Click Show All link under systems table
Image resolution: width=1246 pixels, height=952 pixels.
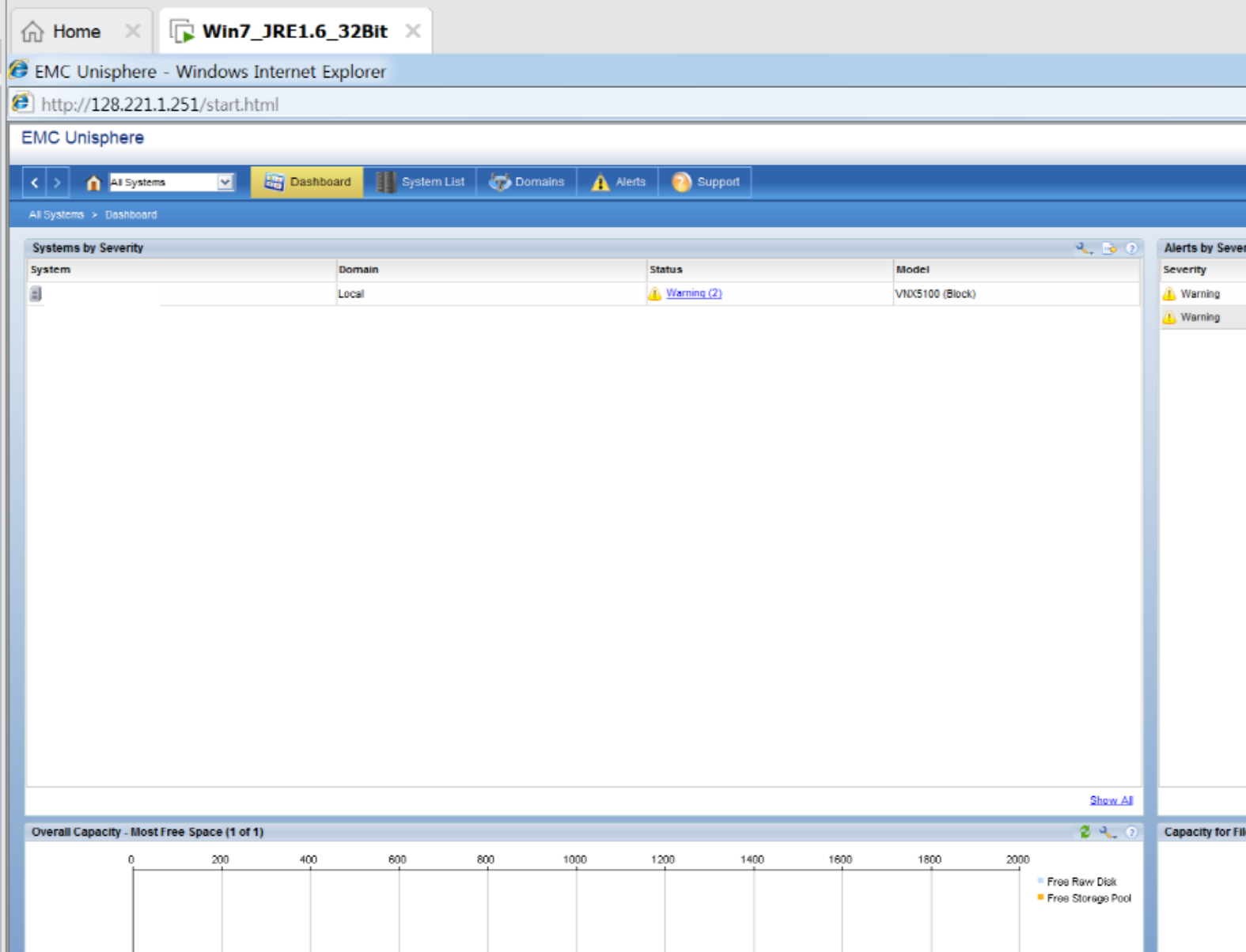click(x=1111, y=800)
